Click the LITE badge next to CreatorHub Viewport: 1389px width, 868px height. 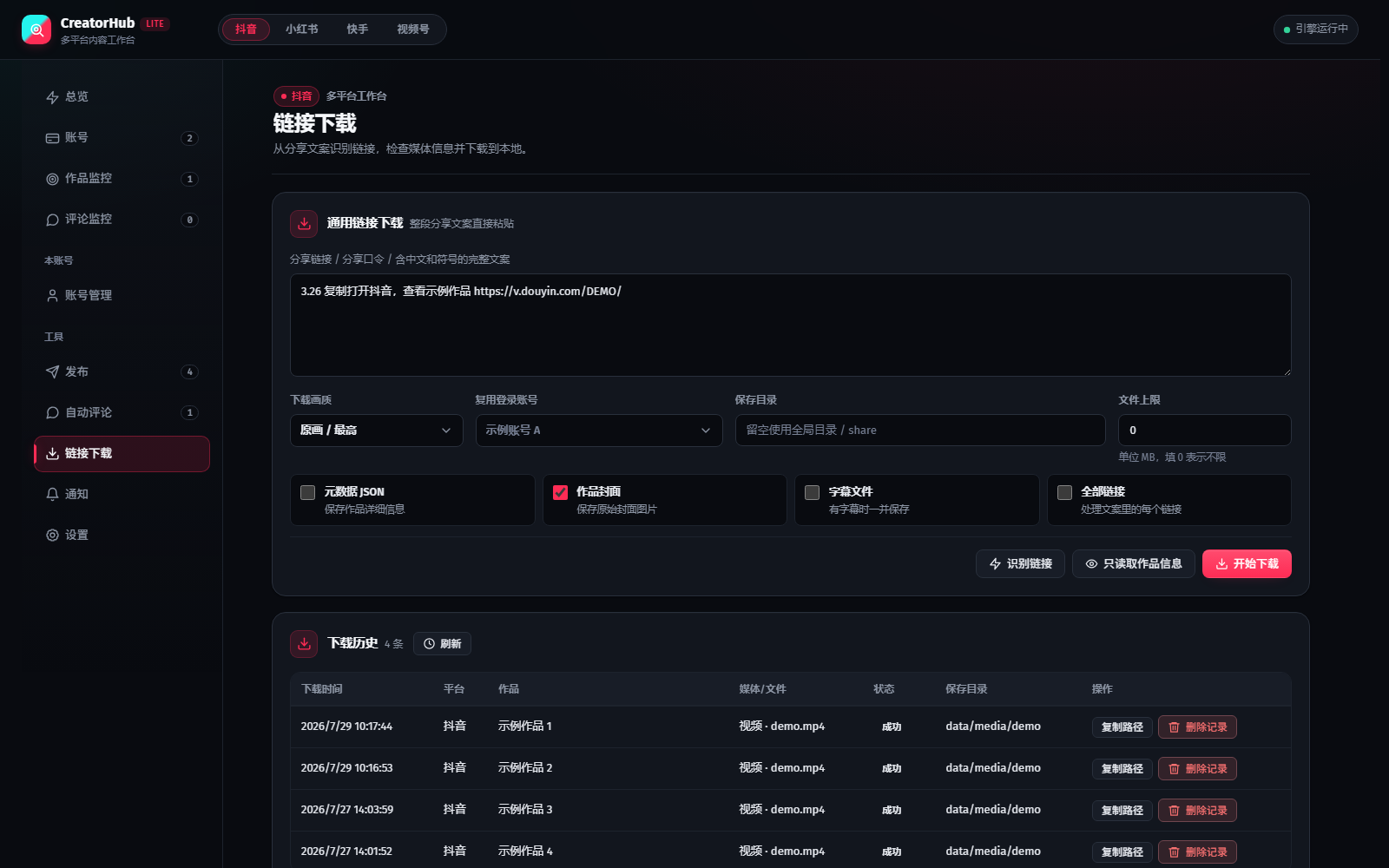coord(155,23)
